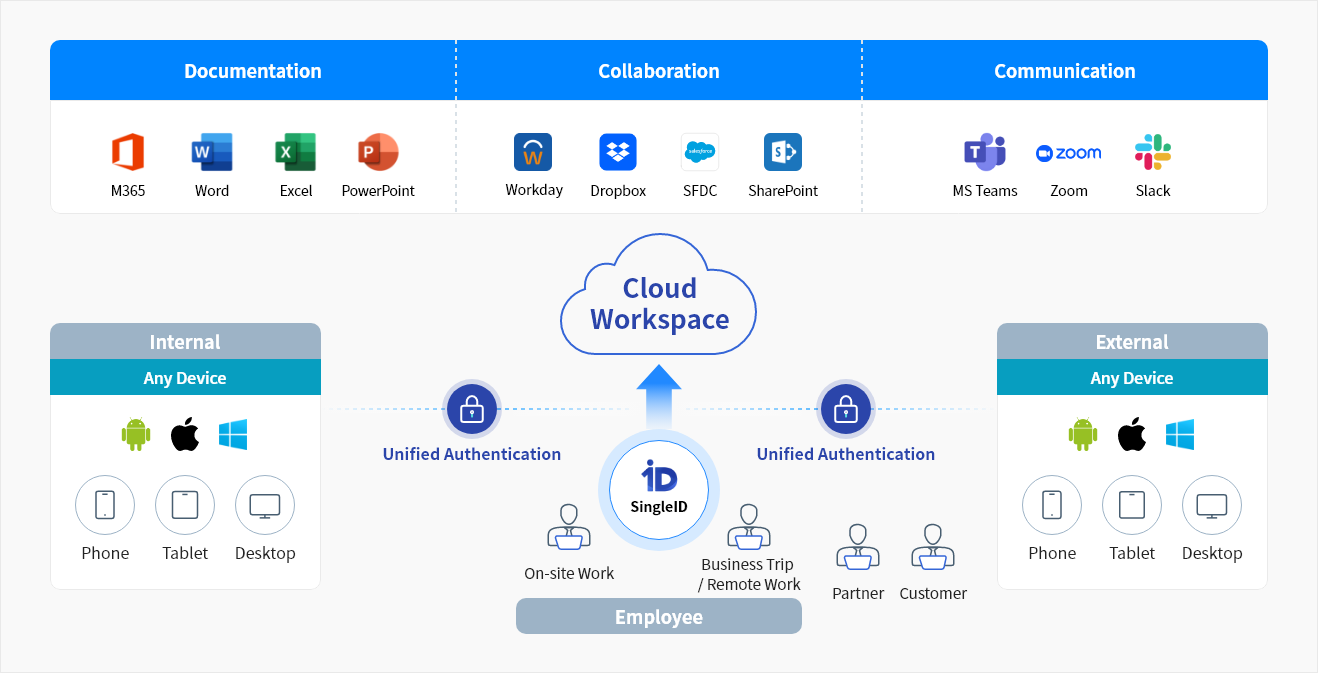Switch to the Collaboration header tab
Image resolution: width=1318 pixels, height=673 pixels.
659,71
